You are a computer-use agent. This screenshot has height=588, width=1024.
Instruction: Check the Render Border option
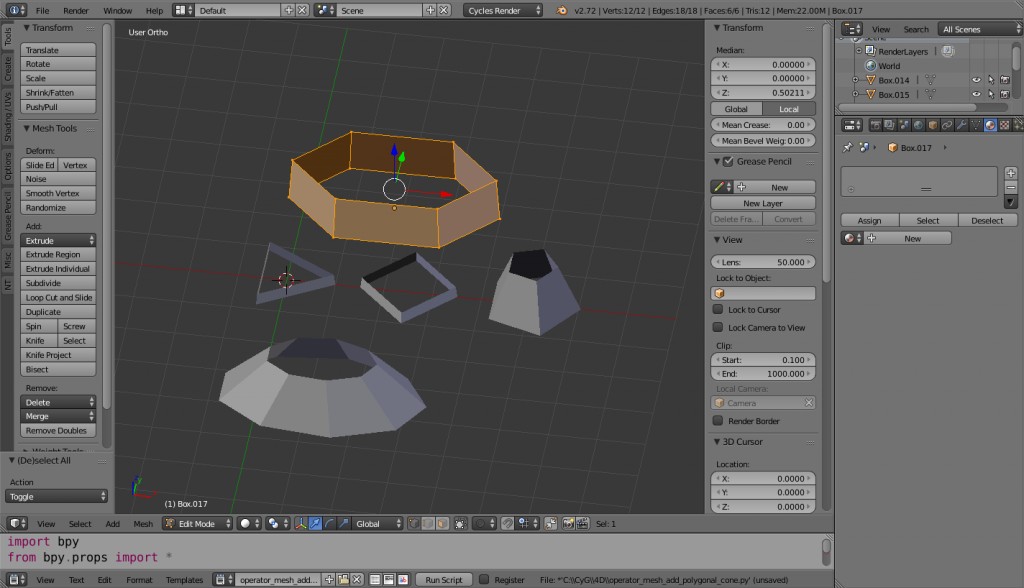point(718,420)
